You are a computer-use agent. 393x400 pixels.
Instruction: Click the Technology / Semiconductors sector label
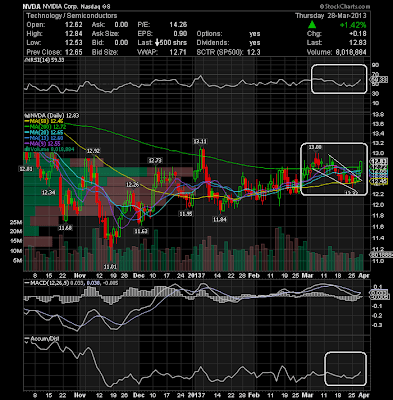[x=72, y=16]
